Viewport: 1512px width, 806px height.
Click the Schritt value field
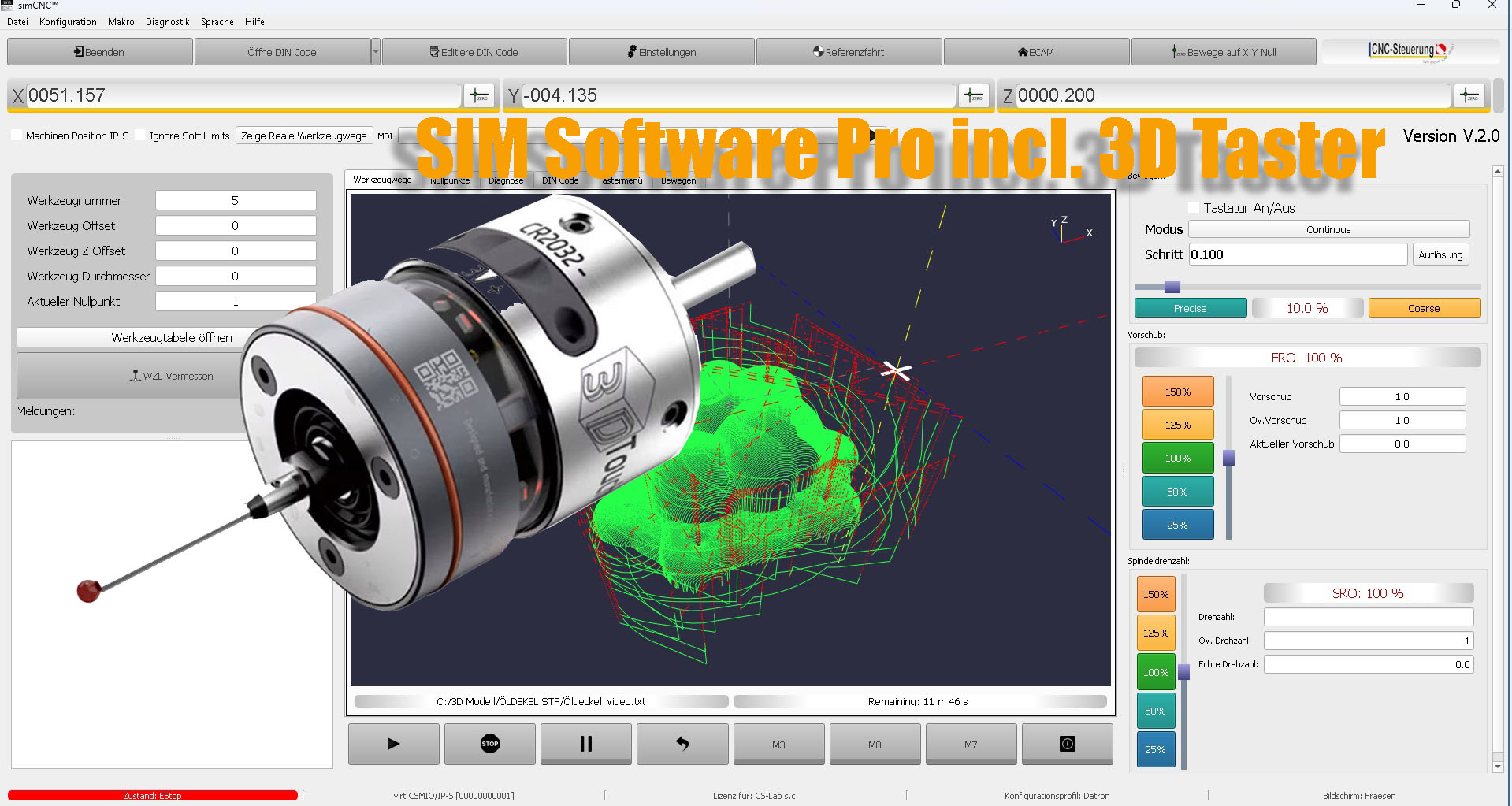tap(1298, 254)
